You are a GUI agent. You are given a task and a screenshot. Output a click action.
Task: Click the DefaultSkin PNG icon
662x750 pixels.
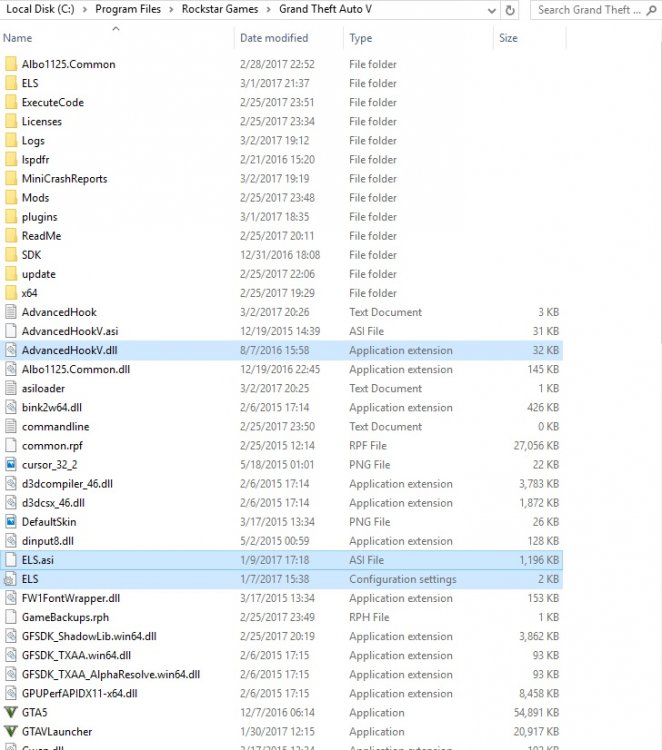[x=11, y=522]
